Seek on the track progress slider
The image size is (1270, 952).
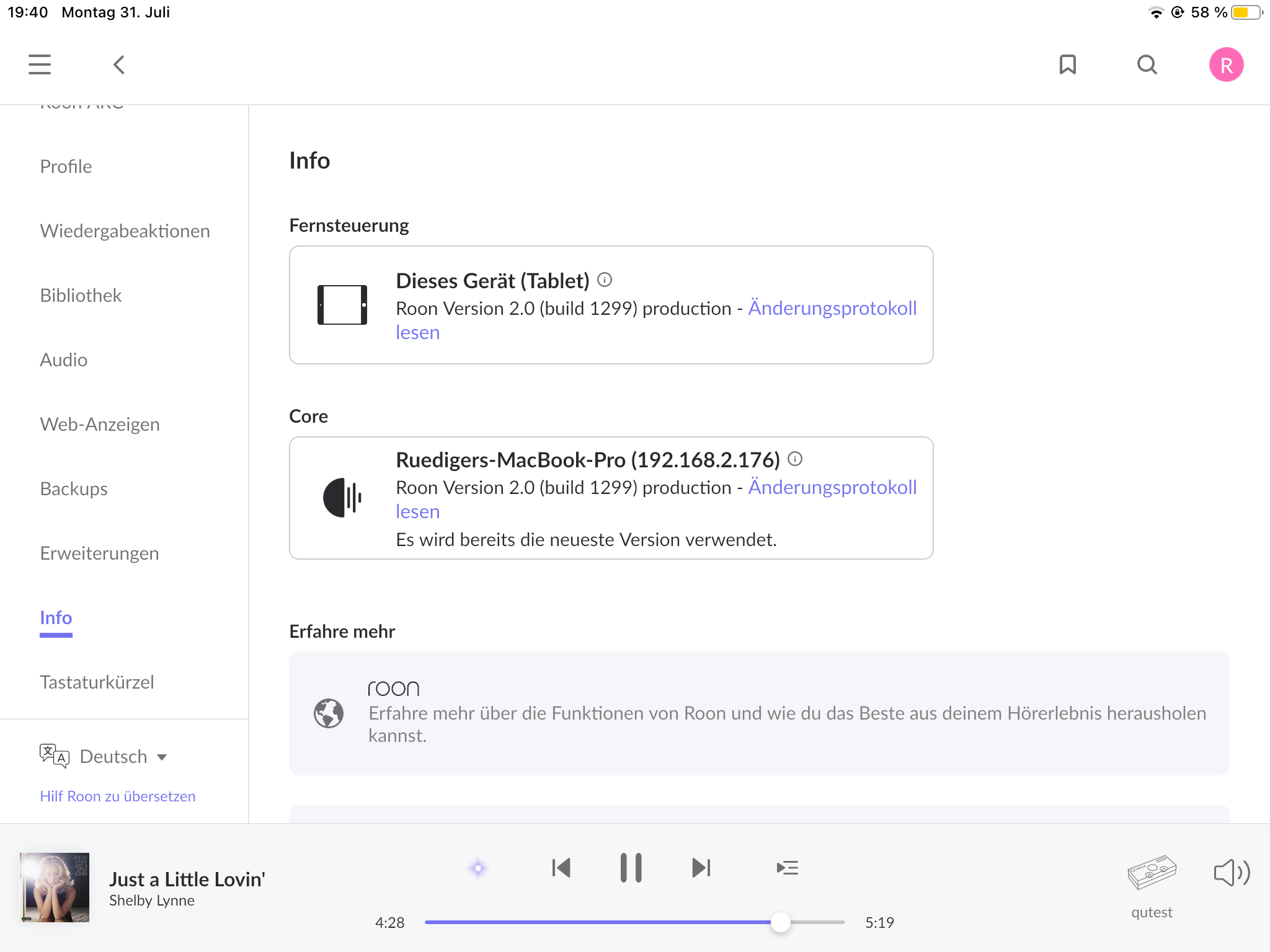(634, 922)
